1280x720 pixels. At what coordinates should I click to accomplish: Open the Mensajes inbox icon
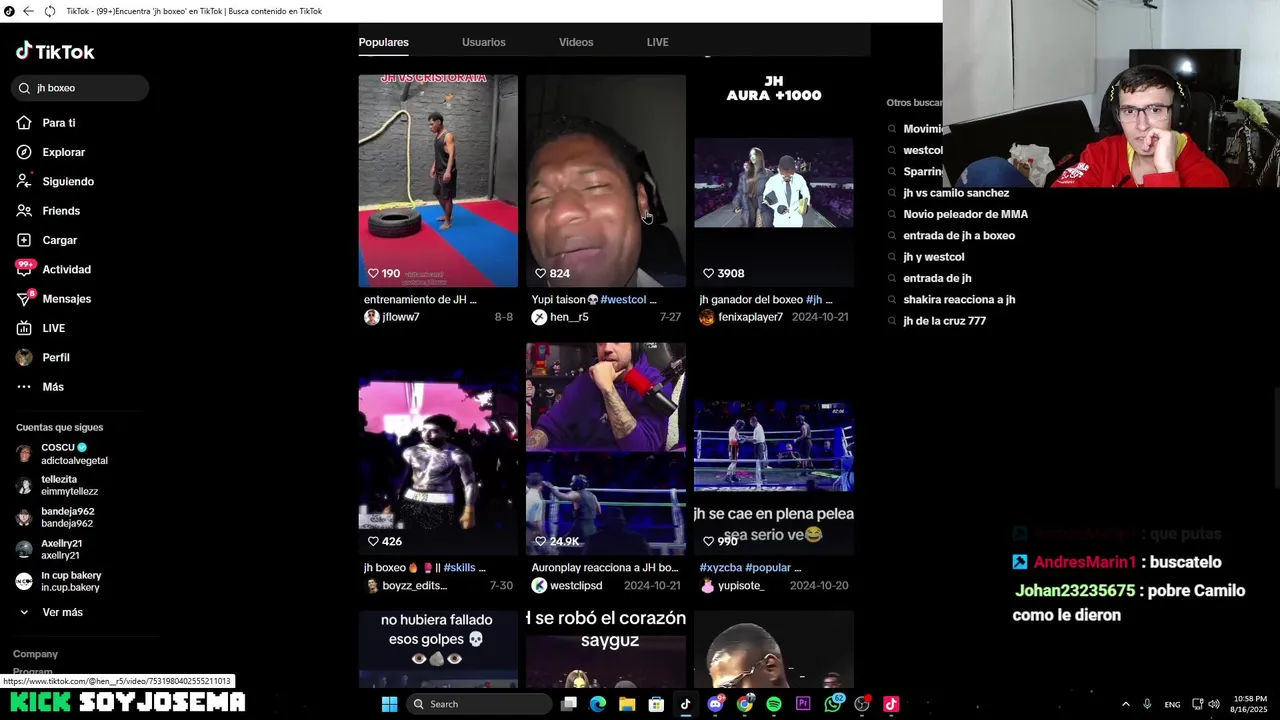(x=24, y=299)
